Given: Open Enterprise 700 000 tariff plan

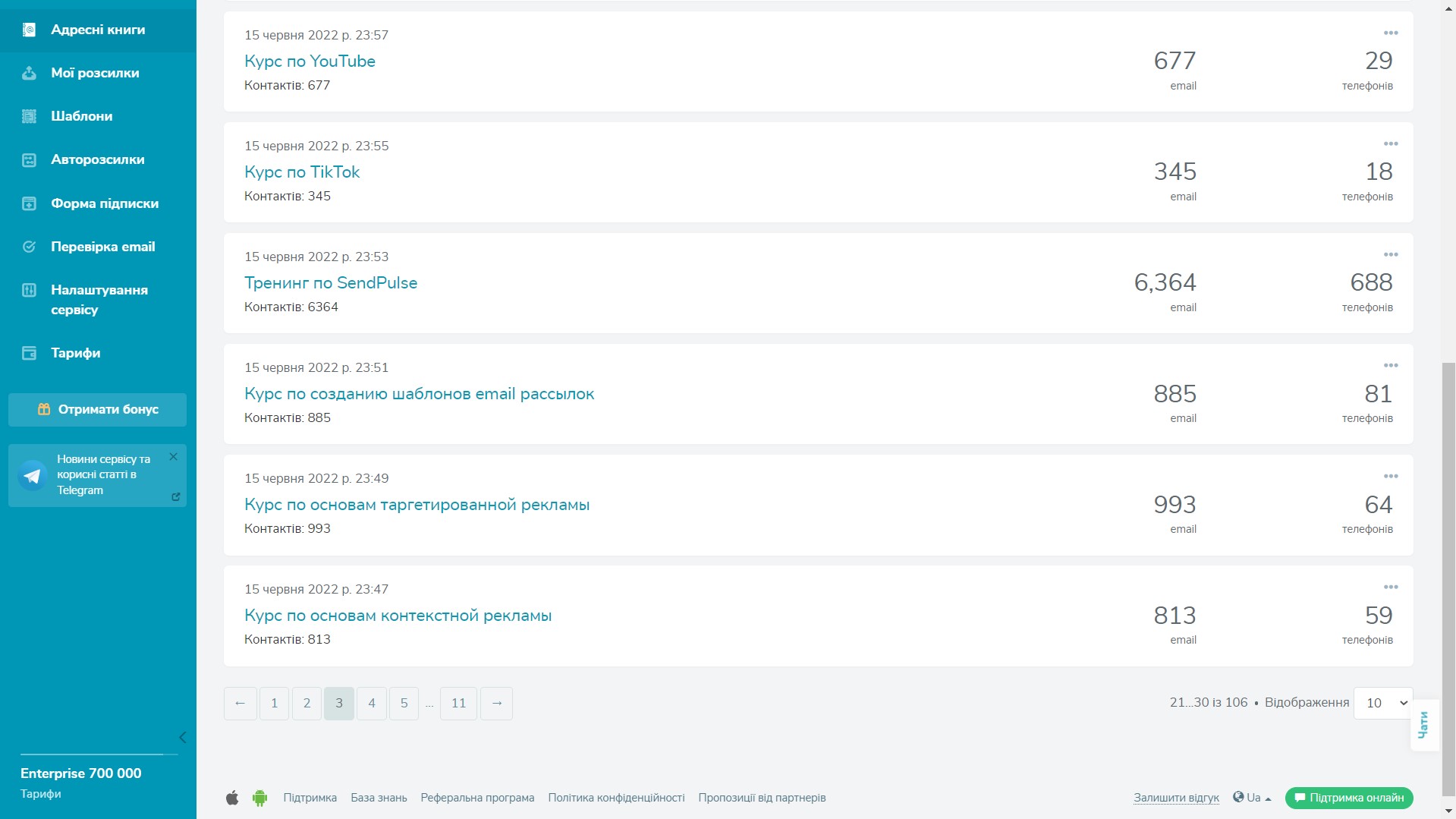Looking at the screenshot, I should click(80, 773).
